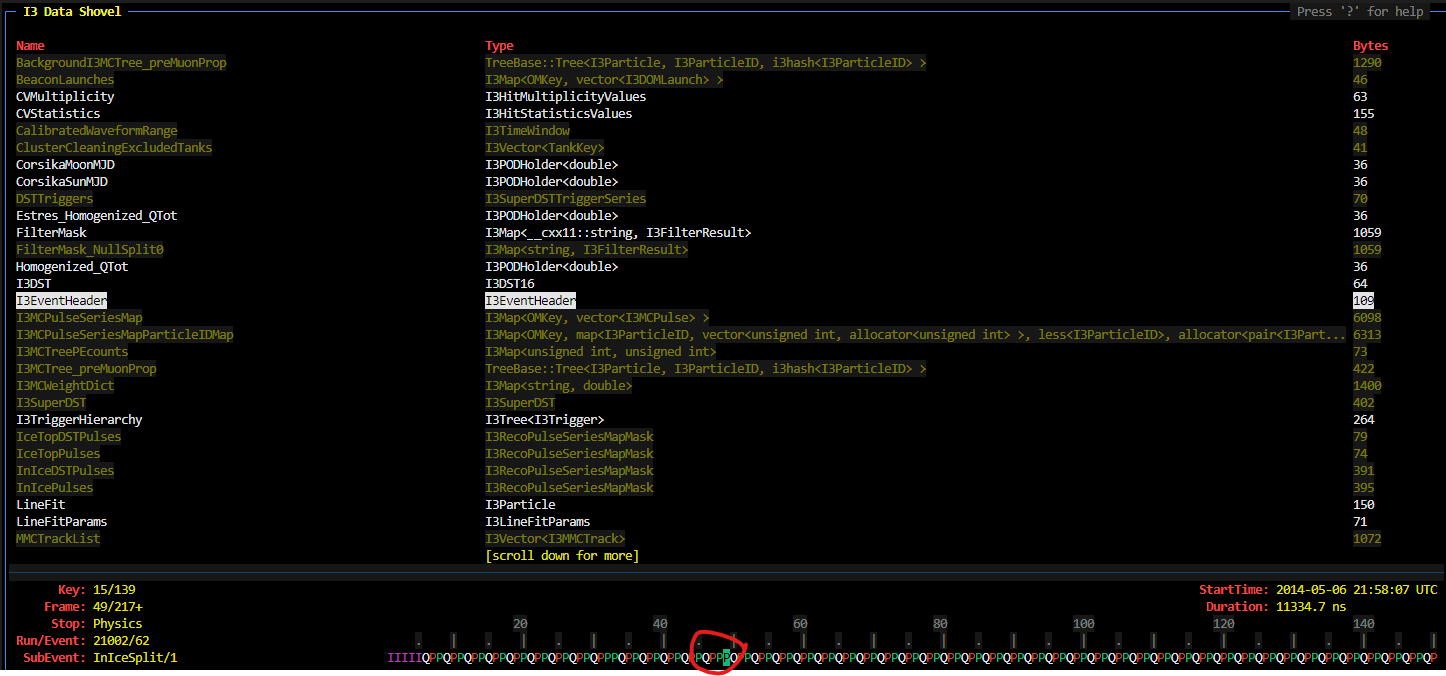The height and width of the screenshot is (676, 1446).
Task: Select the Homogenized_QTot key
Action: (x=73, y=266)
